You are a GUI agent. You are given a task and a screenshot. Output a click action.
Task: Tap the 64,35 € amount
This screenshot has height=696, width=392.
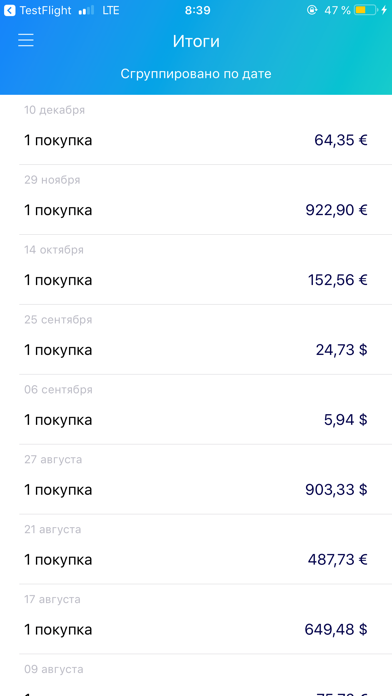(341, 140)
